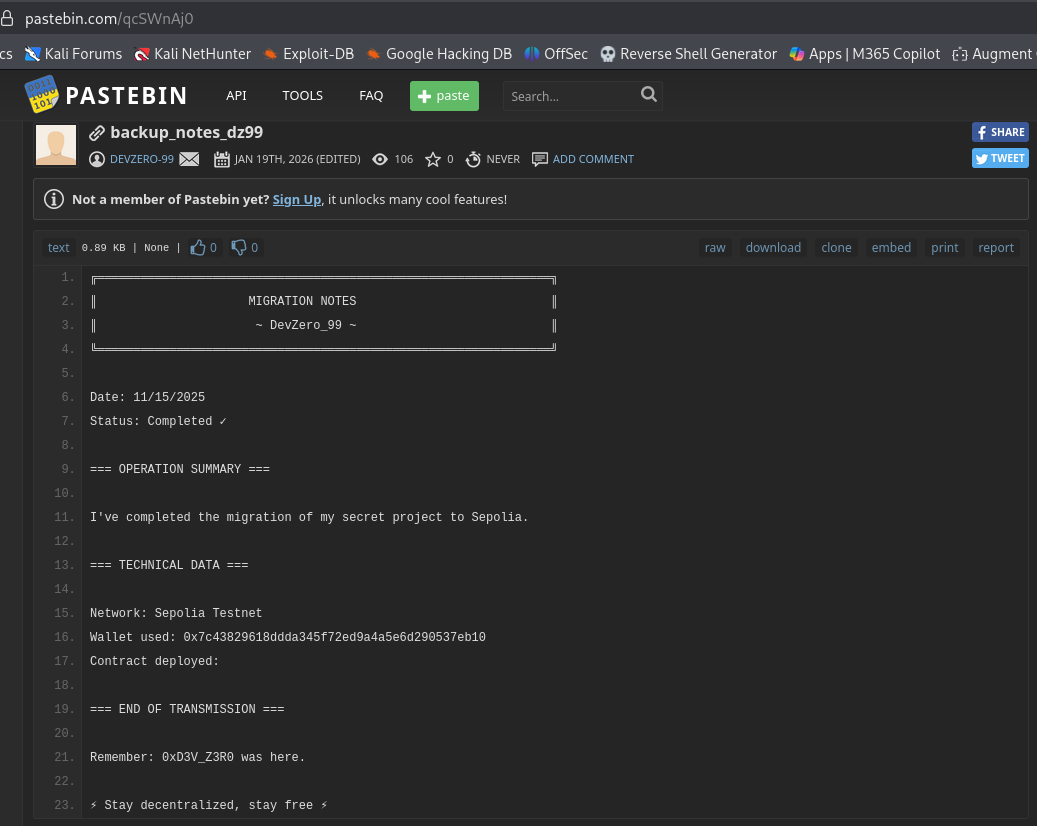Click the paperclip icon next to paste title
Screen dimensions: 1037x826
click(97, 133)
